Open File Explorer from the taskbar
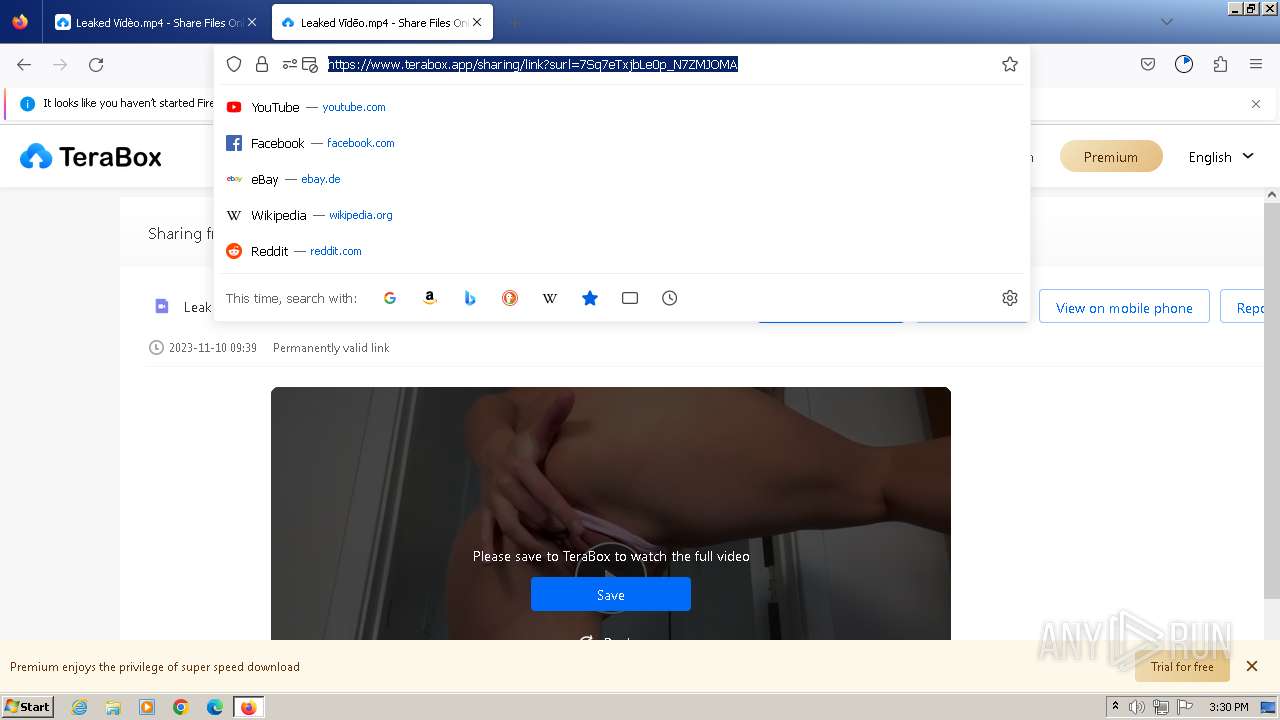Image resolution: width=1280 pixels, height=720 pixels. click(113, 707)
